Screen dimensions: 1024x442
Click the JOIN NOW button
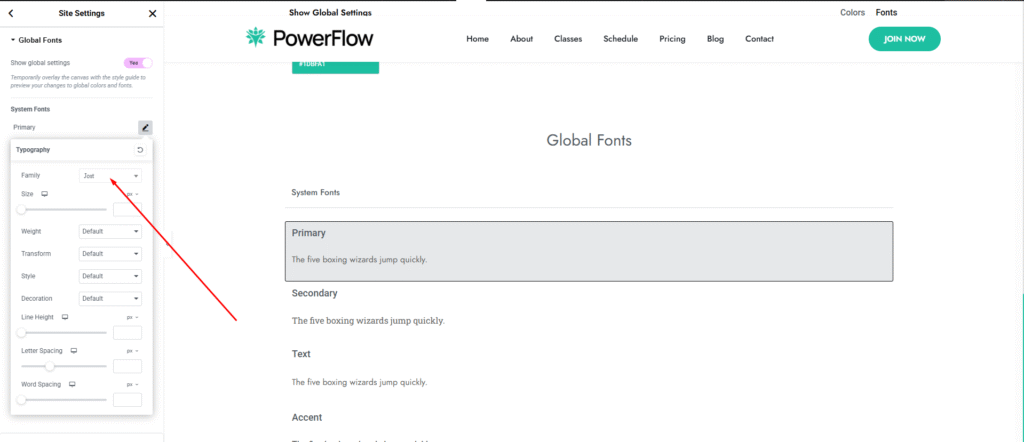pyautogui.click(x=904, y=39)
